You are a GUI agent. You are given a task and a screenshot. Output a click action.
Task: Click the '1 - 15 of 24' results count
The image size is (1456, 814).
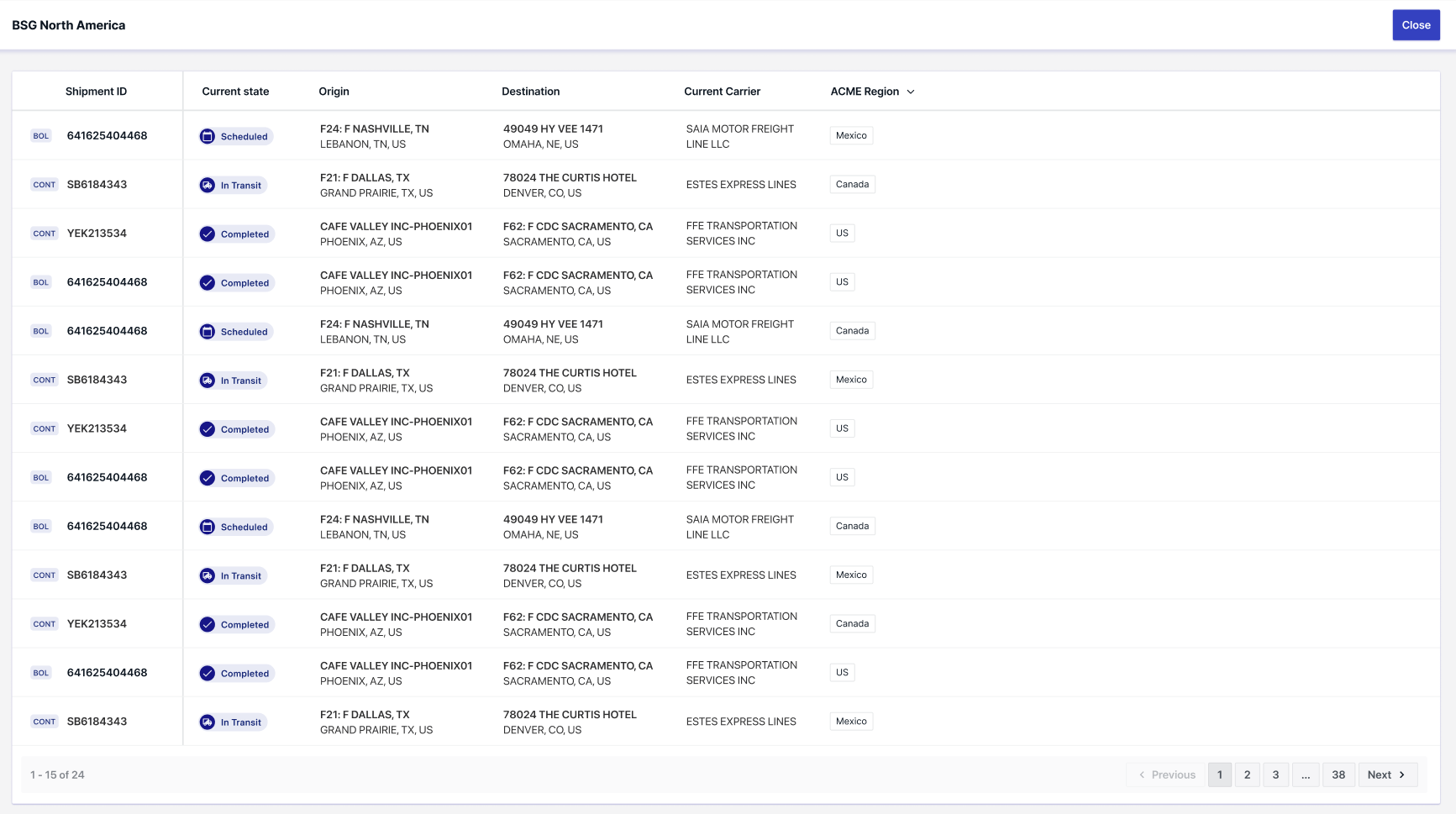57,775
